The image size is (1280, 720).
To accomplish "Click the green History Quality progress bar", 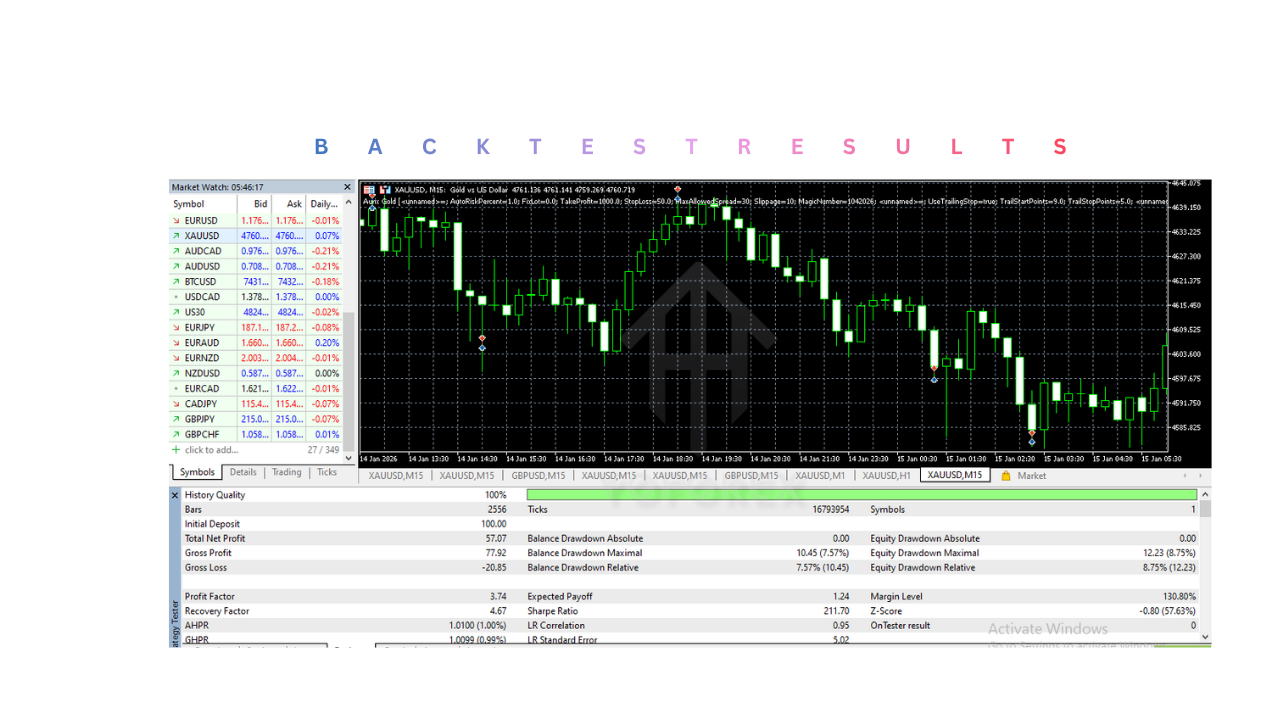I will (860, 494).
